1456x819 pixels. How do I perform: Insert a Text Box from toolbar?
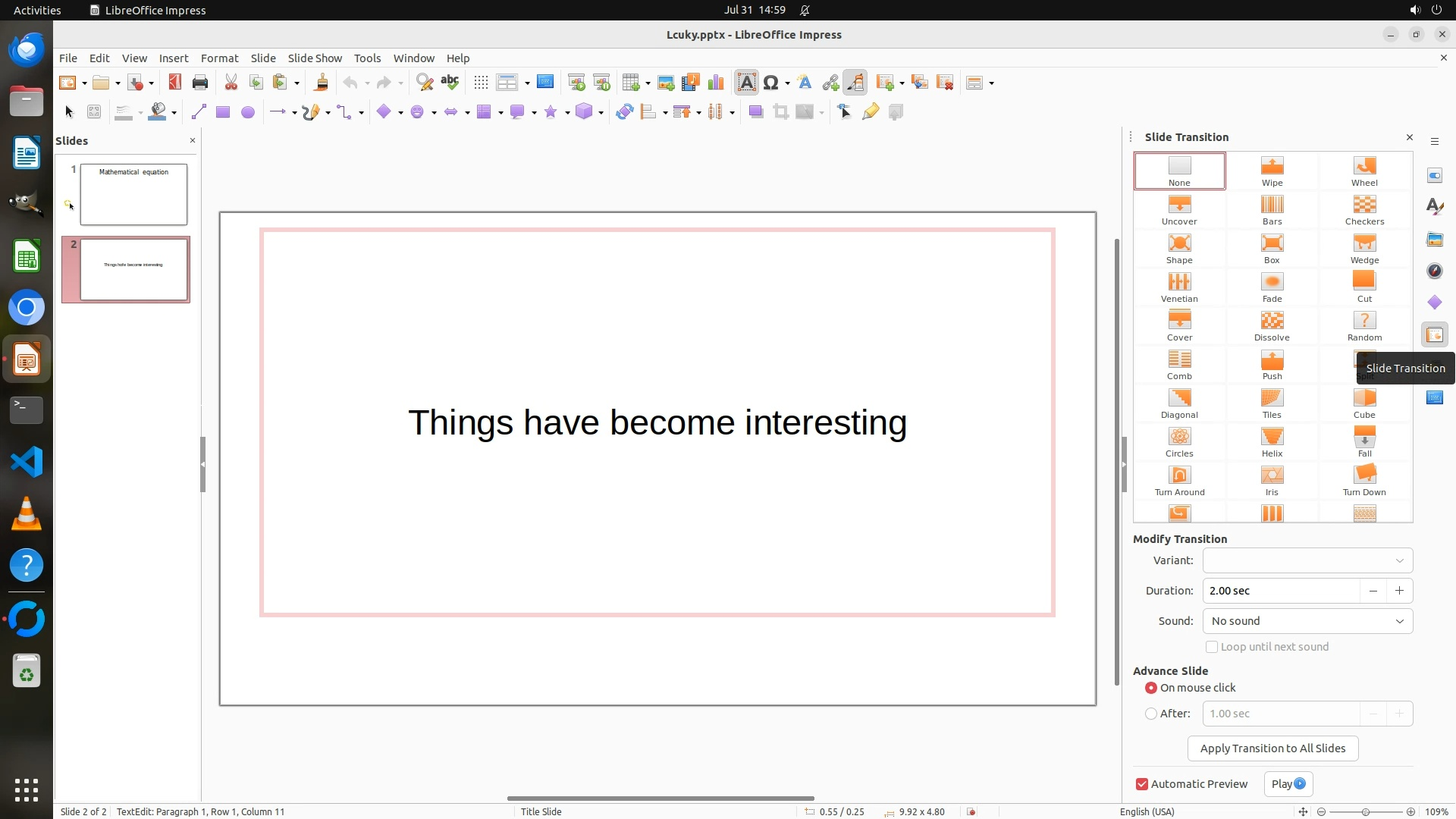click(746, 83)
